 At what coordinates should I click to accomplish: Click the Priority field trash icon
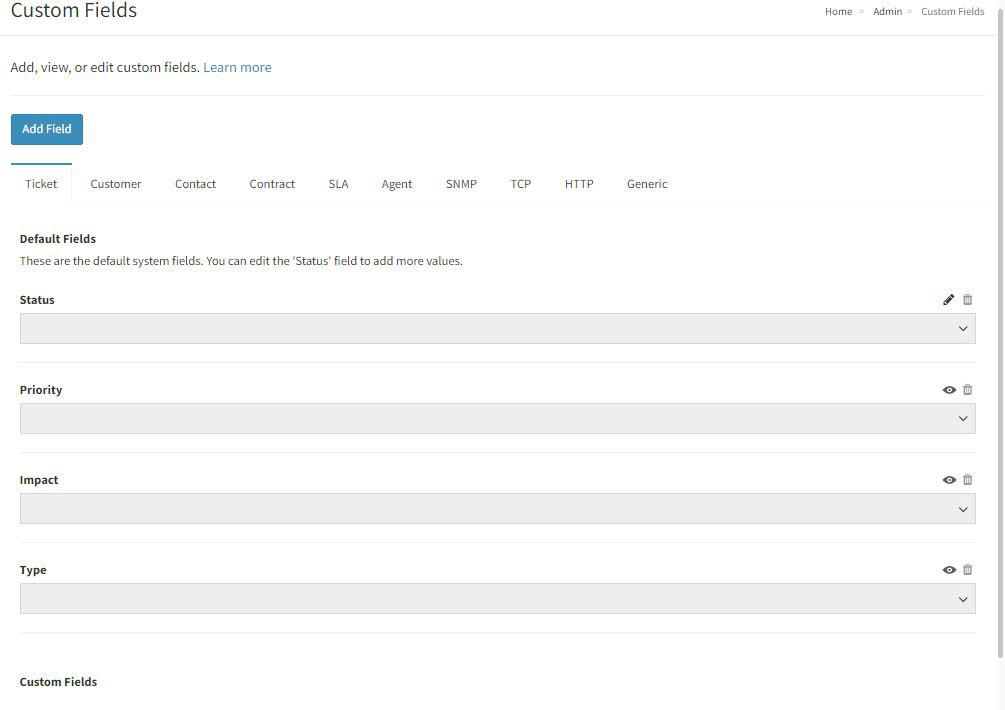[968, 390]
